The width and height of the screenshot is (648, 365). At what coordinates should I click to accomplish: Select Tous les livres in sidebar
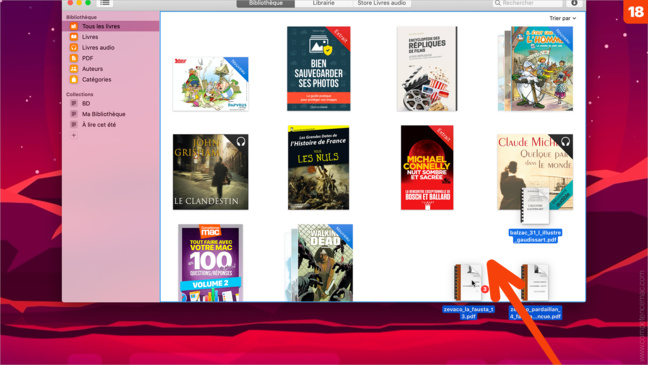click(x=111, y=26)
